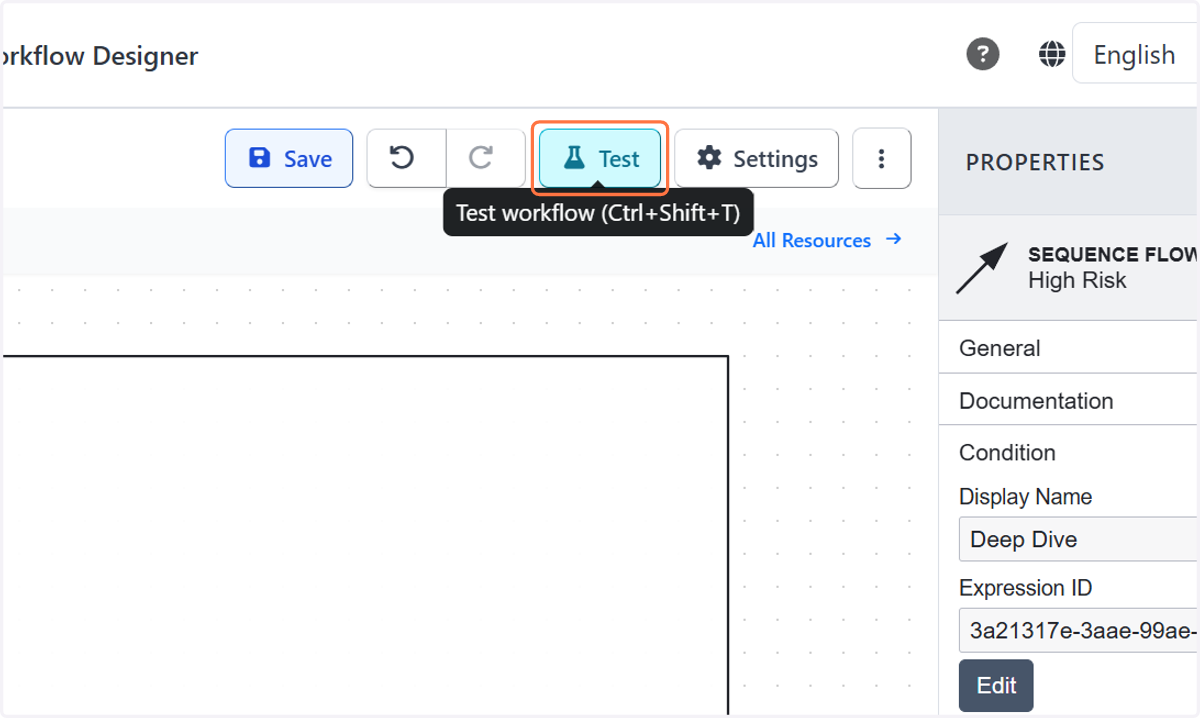1200x718 pixels.
Task: Click the Expression ID field
Action: pyautogui.click(x=1079, y=631)
